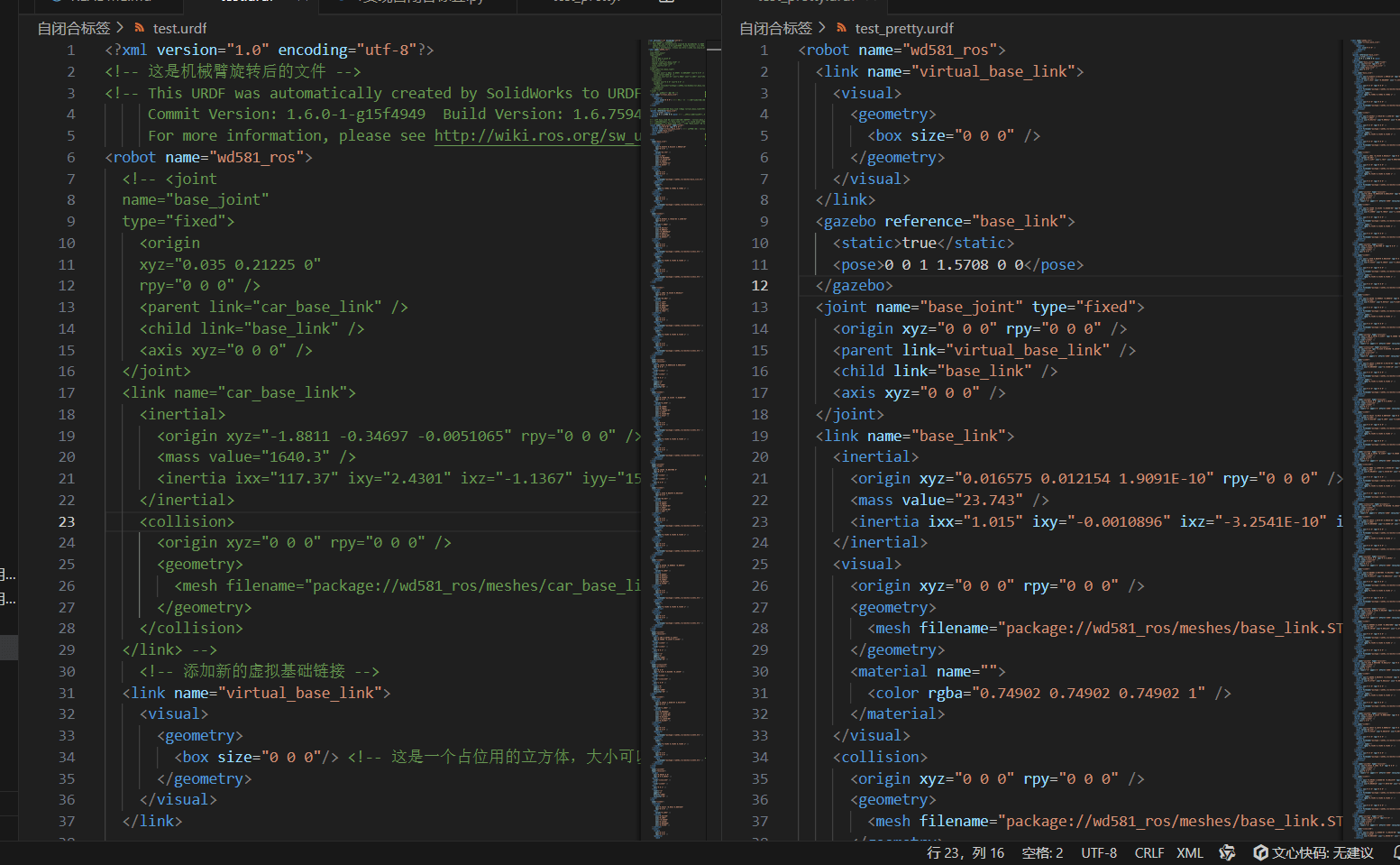Click the test.urdf editor minimap
The height and width of the screenshot is (865, 1400).
[x=676, y=439]
